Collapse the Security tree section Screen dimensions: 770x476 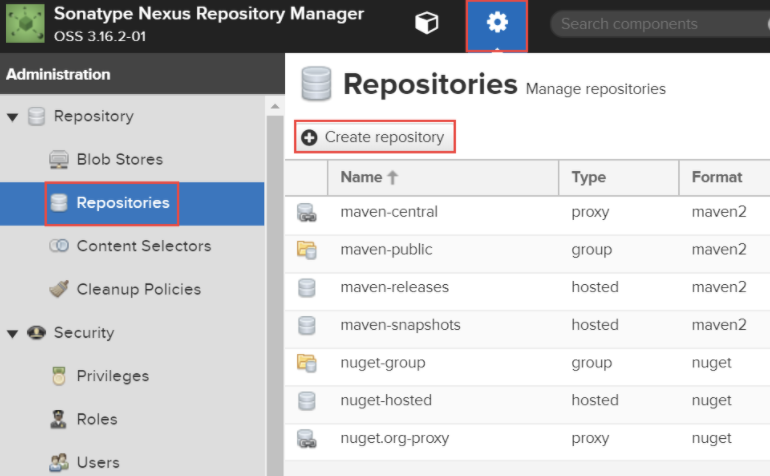13,334
